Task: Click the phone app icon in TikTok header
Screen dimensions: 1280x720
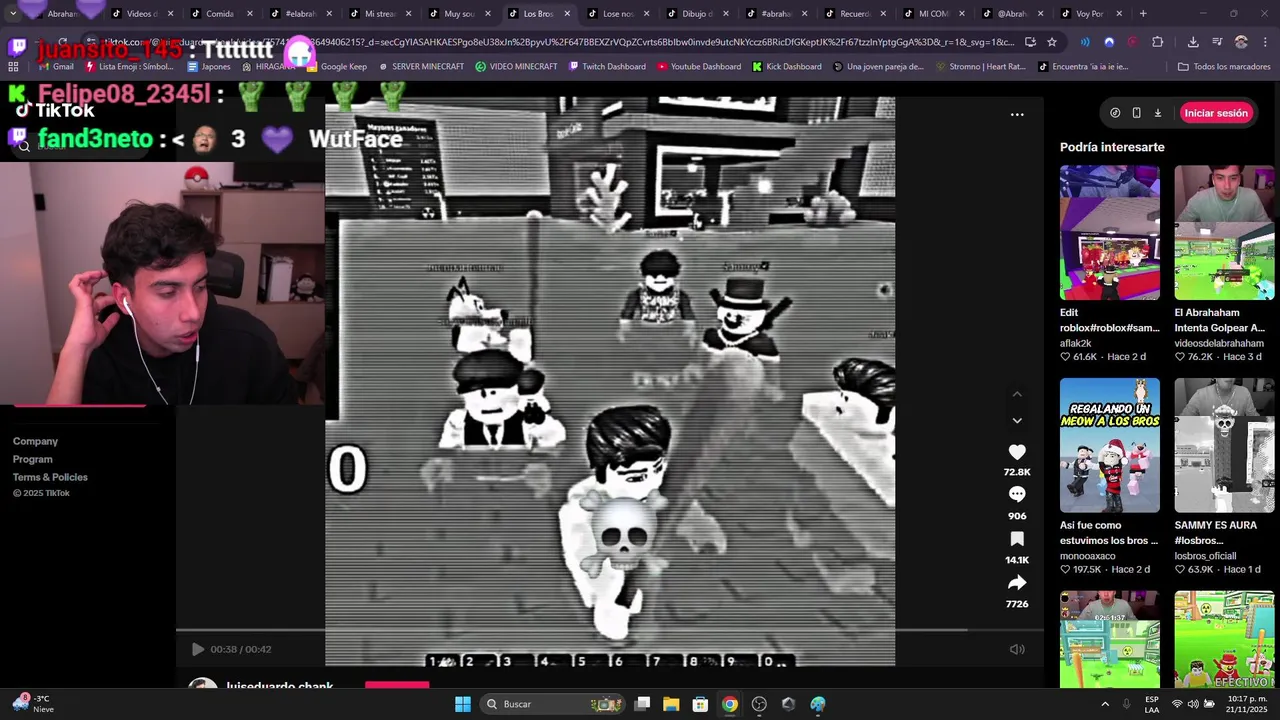Action: tap(1136, 113)
